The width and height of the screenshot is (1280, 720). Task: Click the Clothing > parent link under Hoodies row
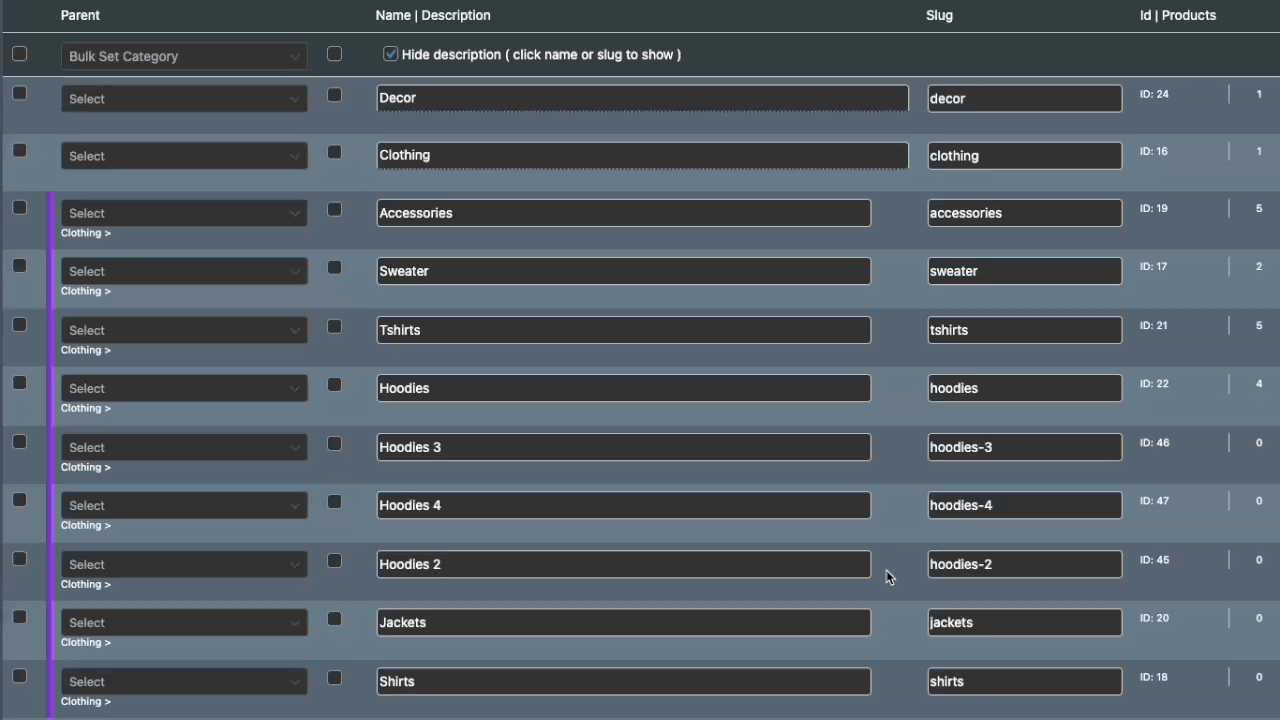click(86, 408)
